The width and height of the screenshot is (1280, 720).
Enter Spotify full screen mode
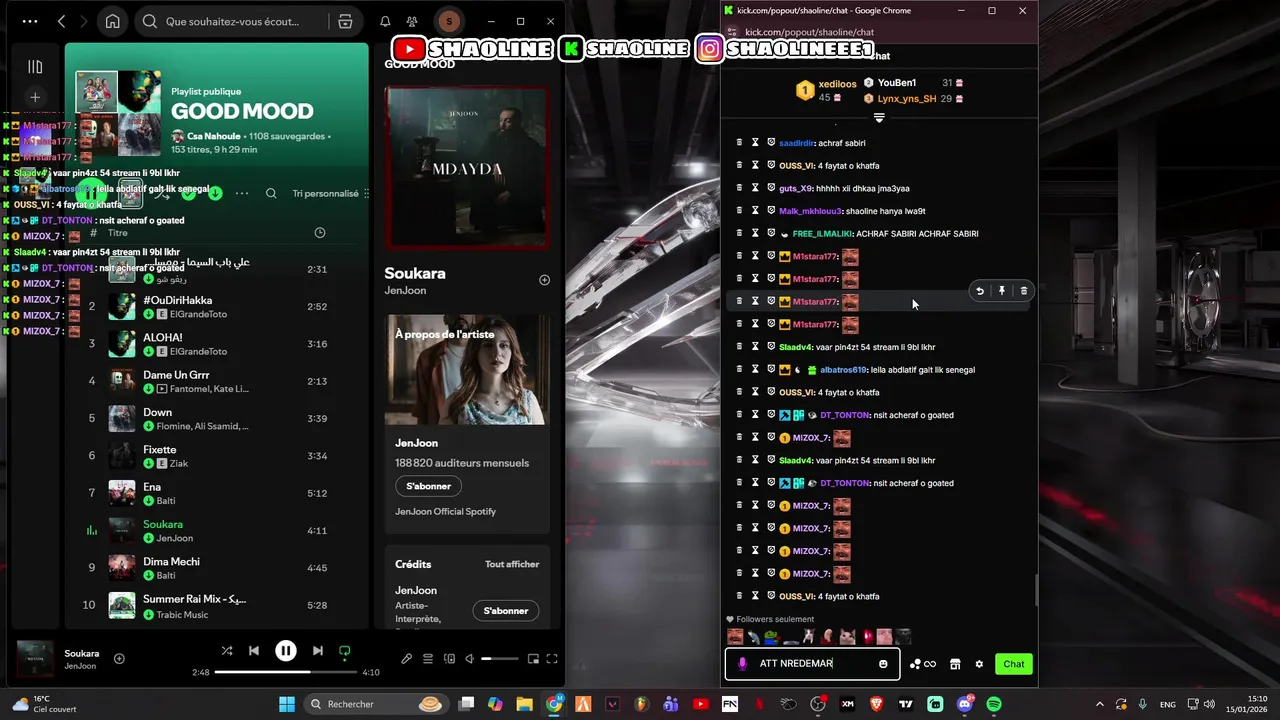click(552, 658)
